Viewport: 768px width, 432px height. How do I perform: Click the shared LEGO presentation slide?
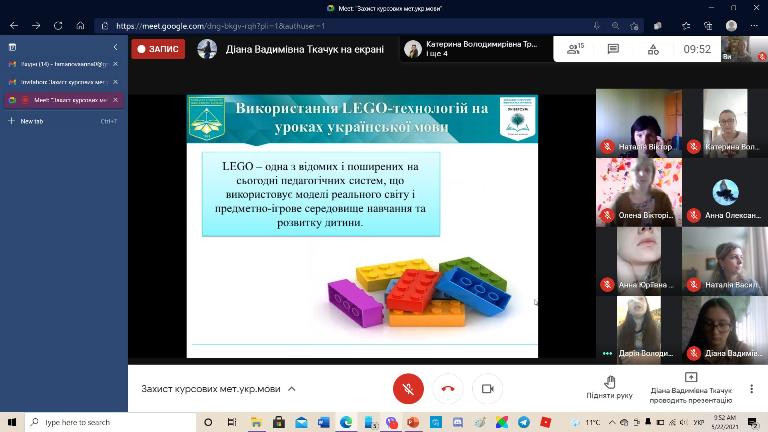(362, 226)
